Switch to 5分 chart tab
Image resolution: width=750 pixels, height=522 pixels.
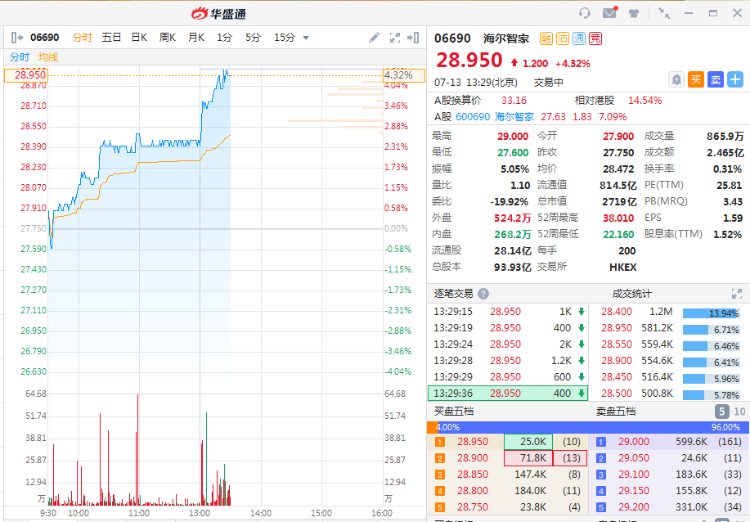253,37
